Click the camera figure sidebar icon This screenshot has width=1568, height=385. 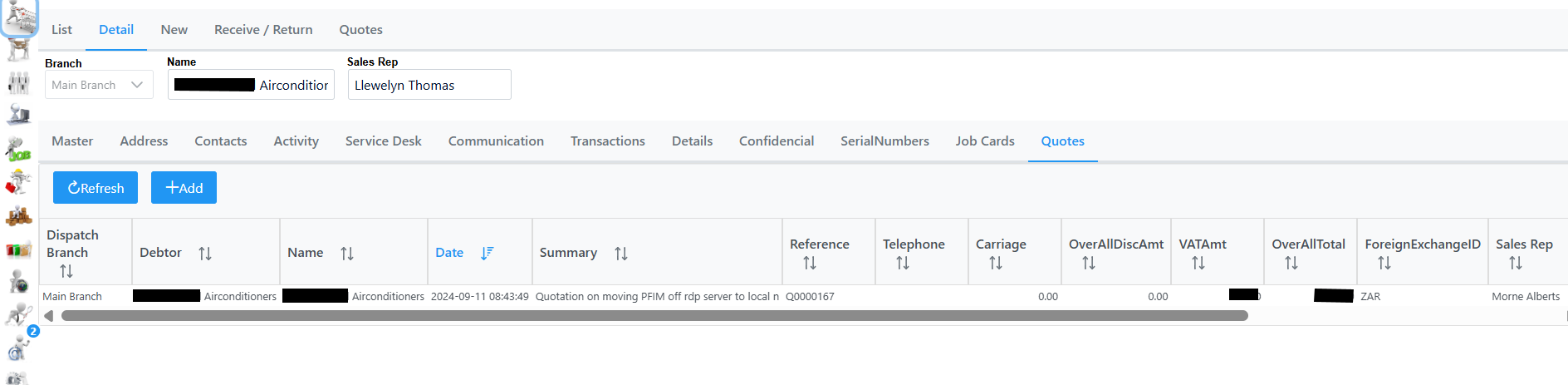pos(18,282)
